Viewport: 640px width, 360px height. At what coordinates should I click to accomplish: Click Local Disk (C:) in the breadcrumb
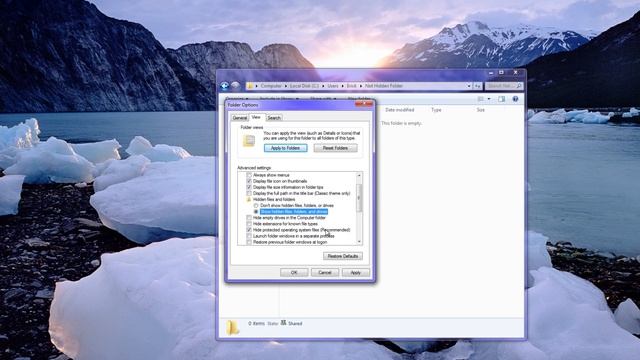304,86
